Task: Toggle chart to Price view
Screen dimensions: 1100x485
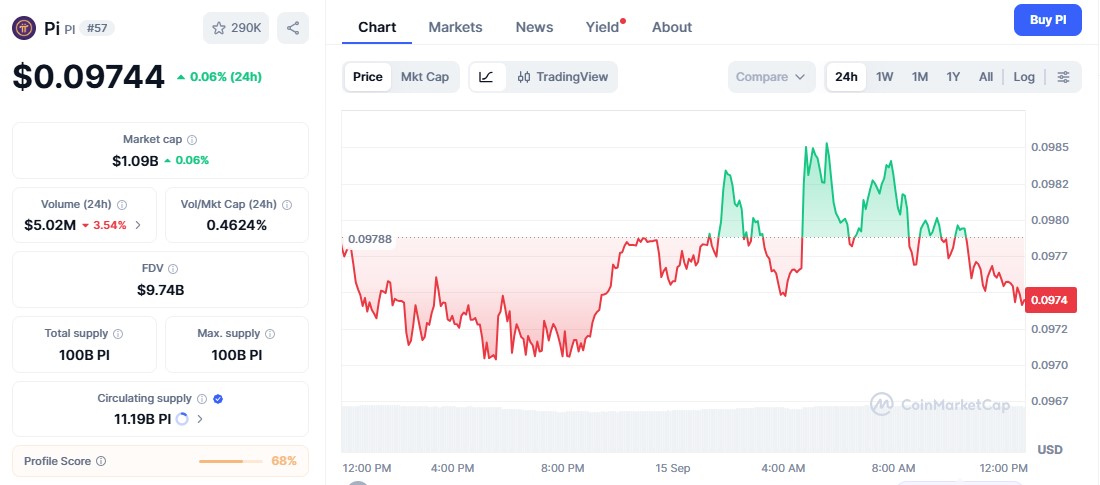Action: tap(368, 77)
